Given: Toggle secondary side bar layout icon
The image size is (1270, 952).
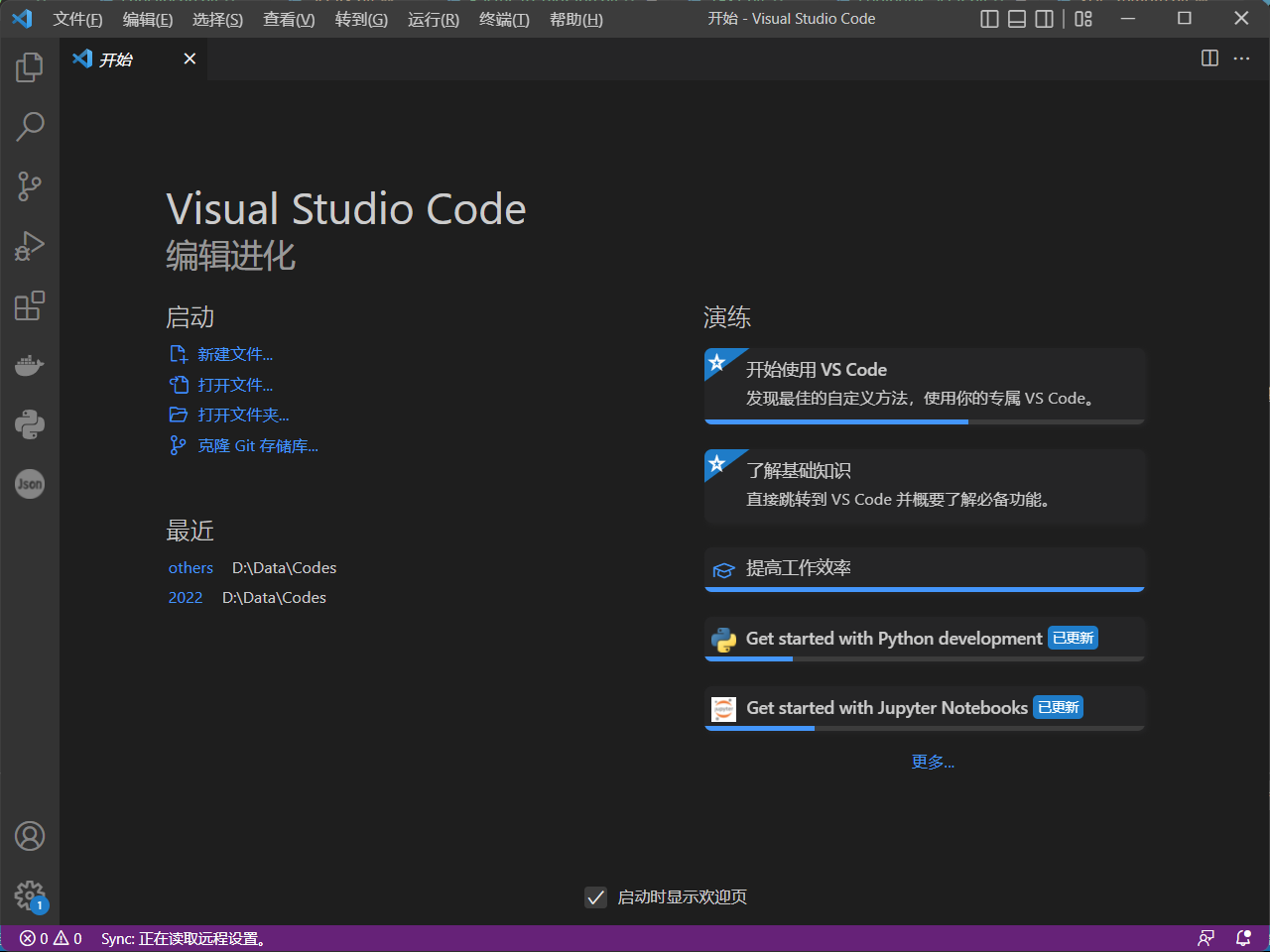Looking at the screenshot, I should [1045, 19].
